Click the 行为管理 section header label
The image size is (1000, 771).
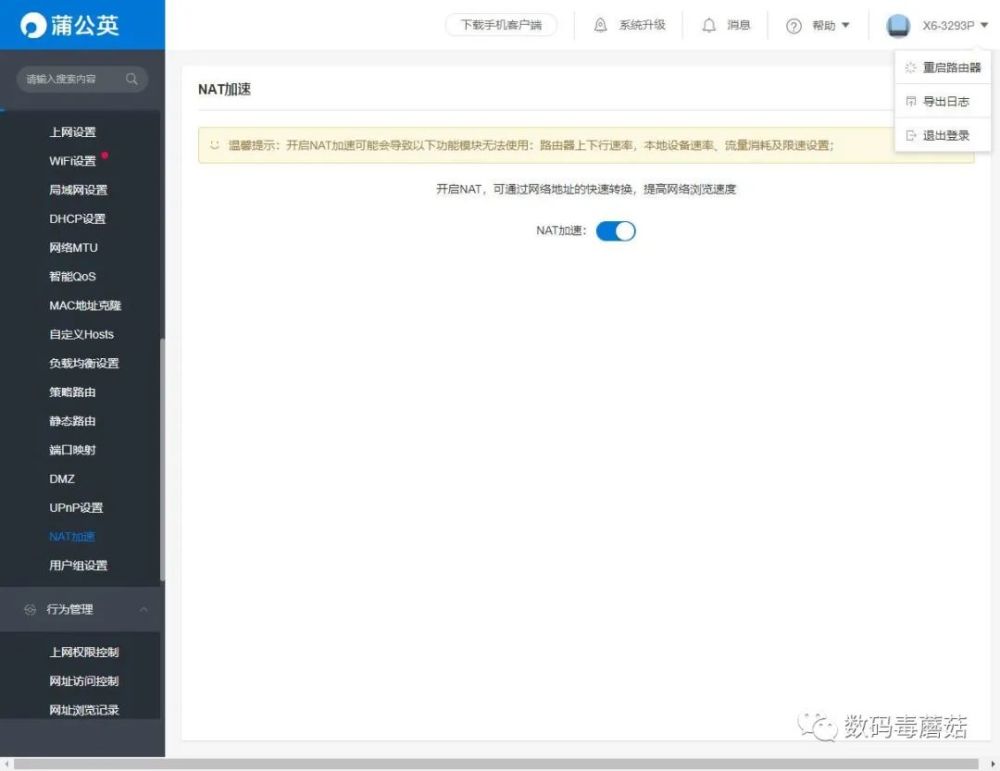click(70, 609)
